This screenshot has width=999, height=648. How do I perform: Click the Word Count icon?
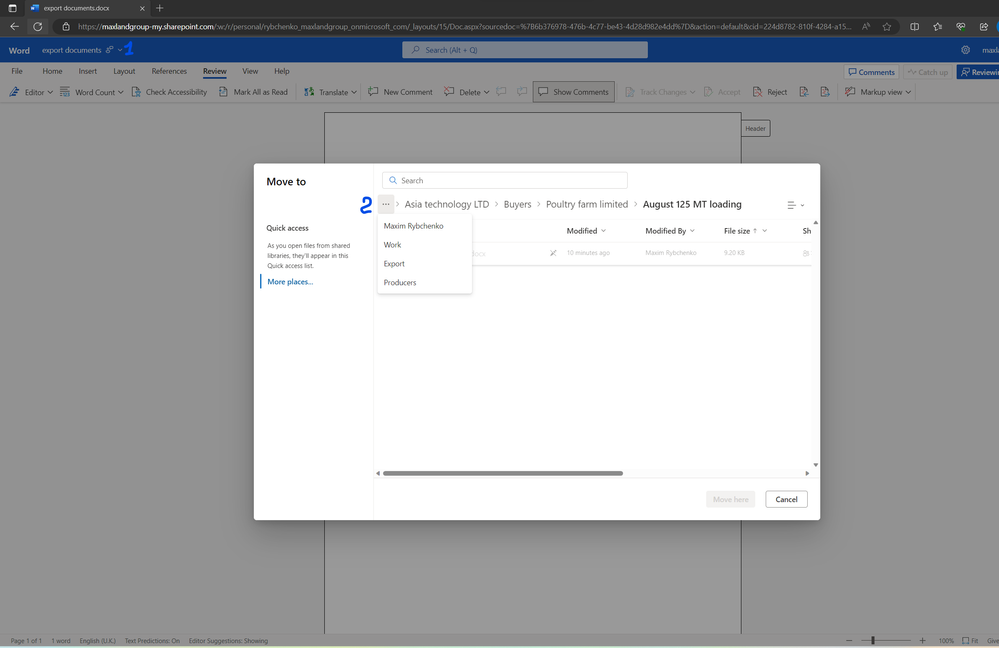click(x=65, y=92)
